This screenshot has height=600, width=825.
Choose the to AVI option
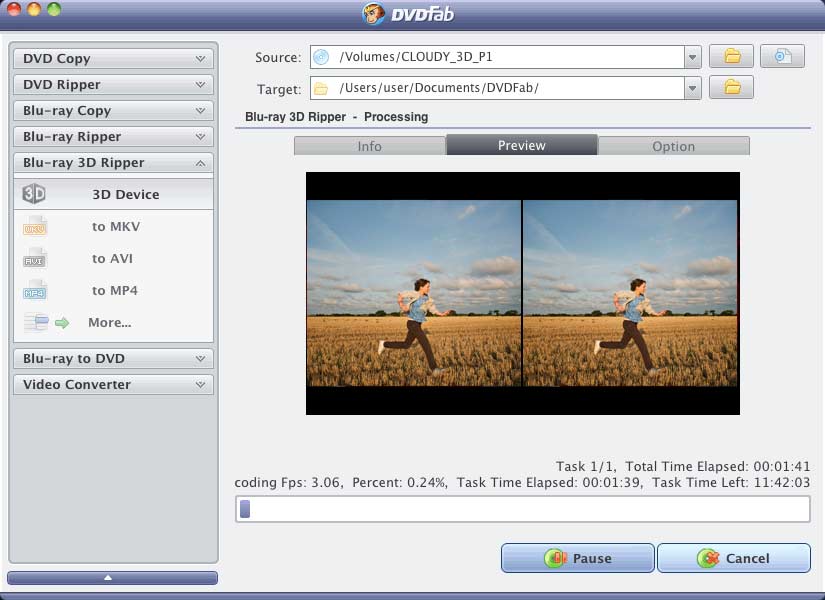pos(113,258)
